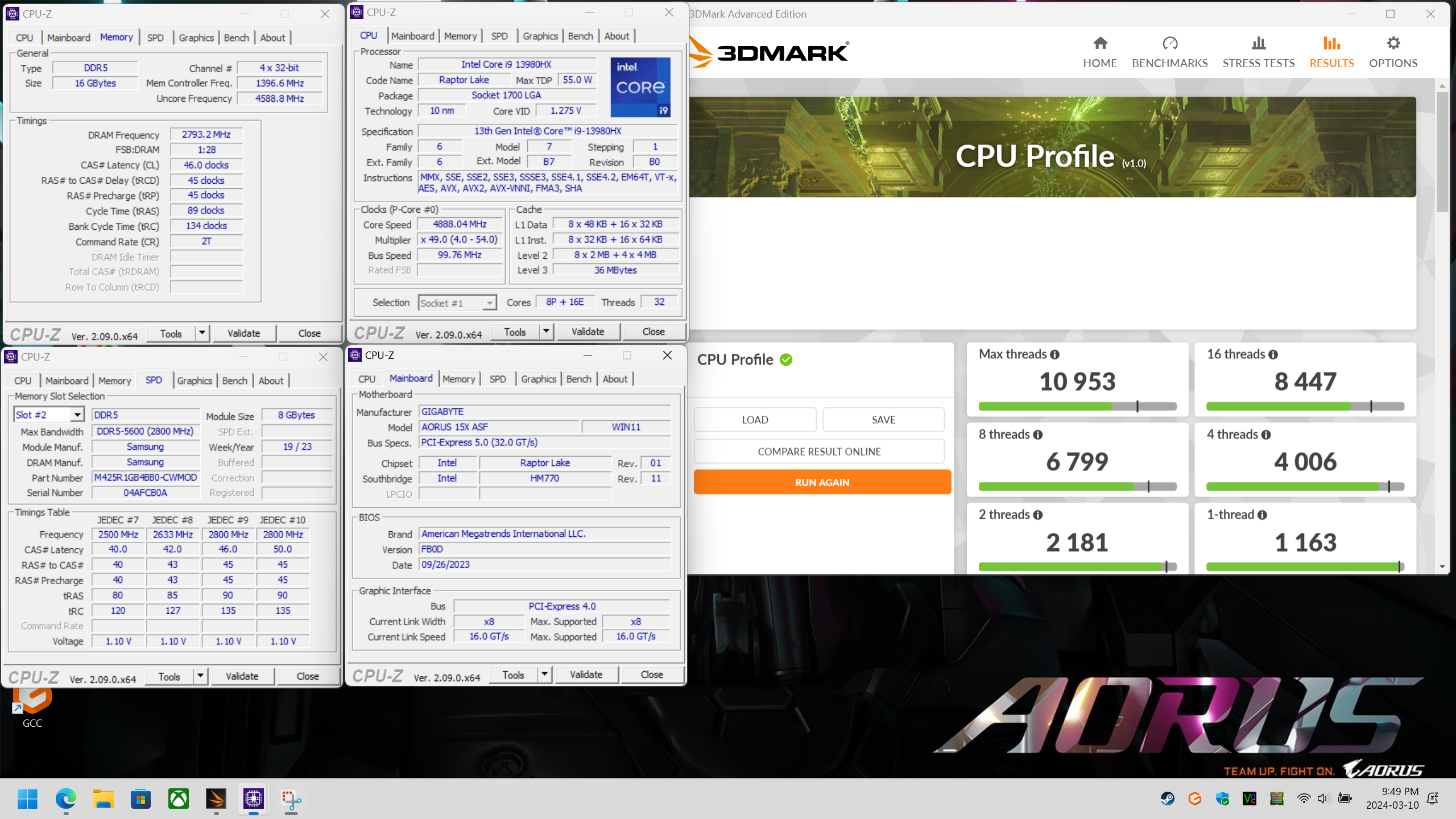
Task: Open File Explorer from the taskbar
Action: click(103, 799)
